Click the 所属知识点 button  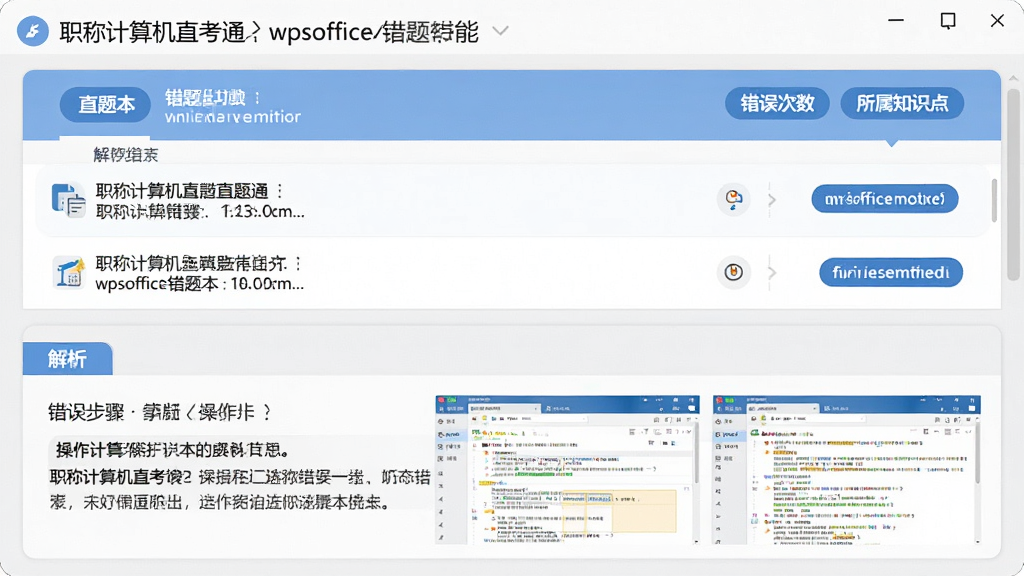902,103
